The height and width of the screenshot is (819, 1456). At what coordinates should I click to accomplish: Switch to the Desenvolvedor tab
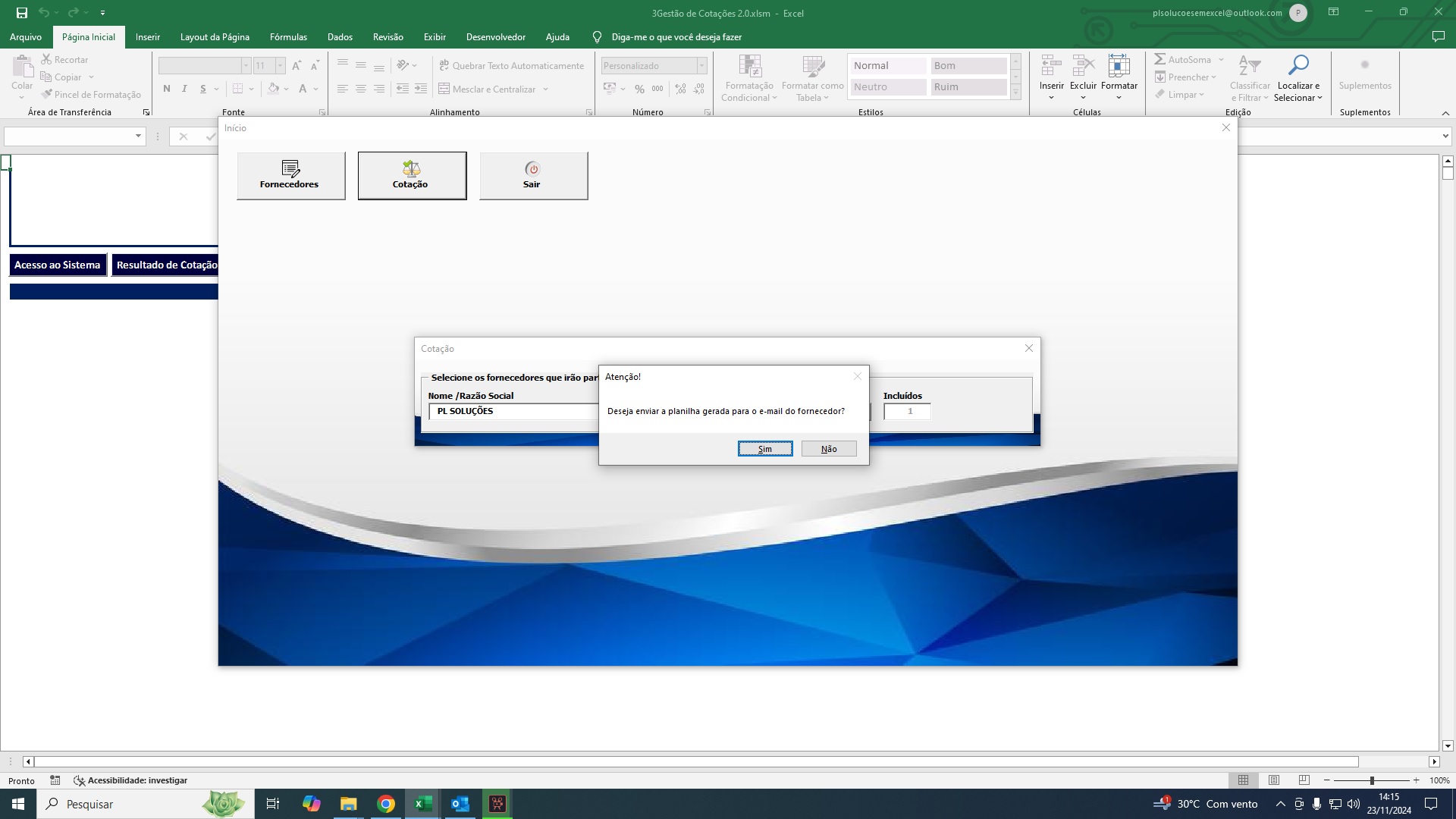tap(495, 36)
